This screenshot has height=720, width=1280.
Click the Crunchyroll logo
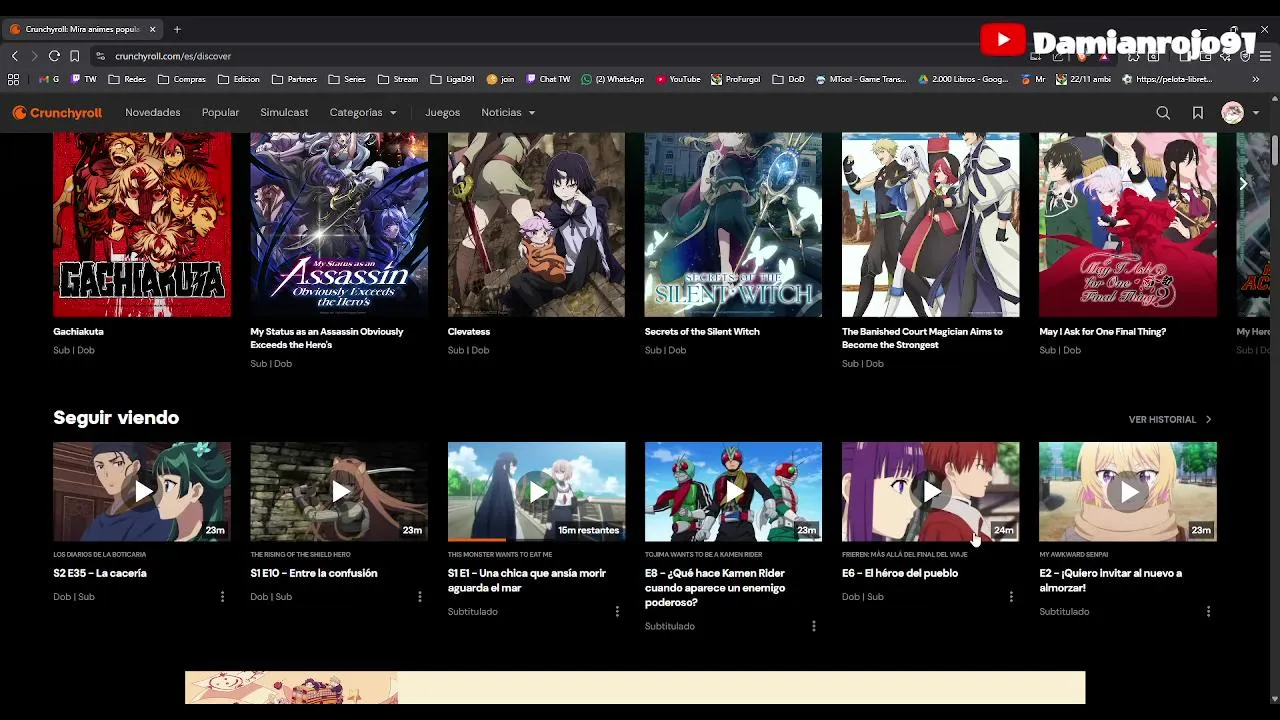pyautogui.click(x=57, y=113)
